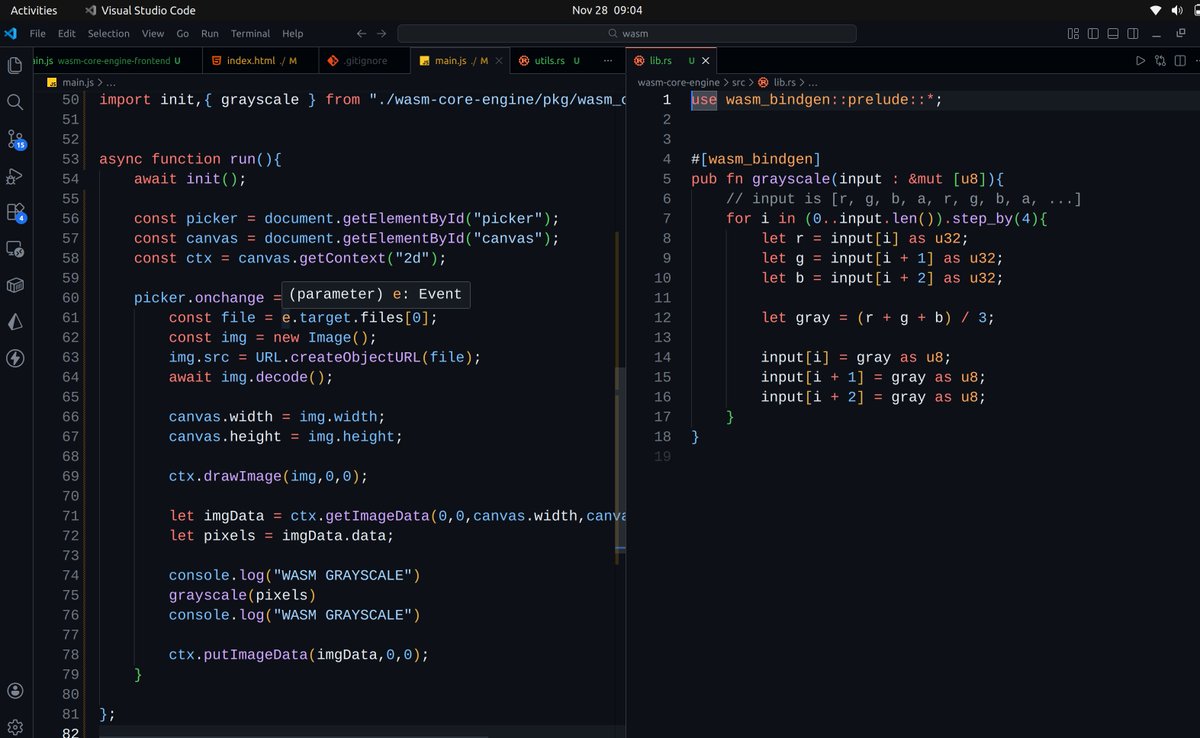
Task: Open the Selection menu
Action: (109, 33)
